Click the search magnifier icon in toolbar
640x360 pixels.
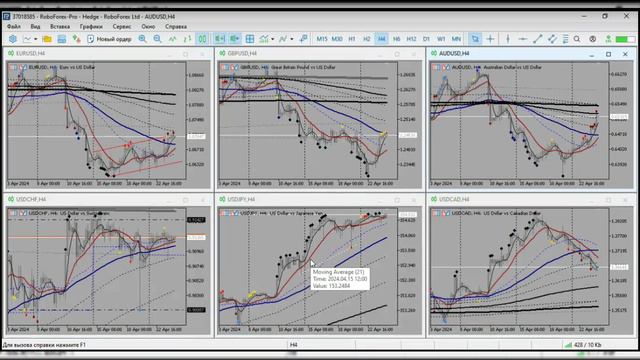tap(577, 39)
